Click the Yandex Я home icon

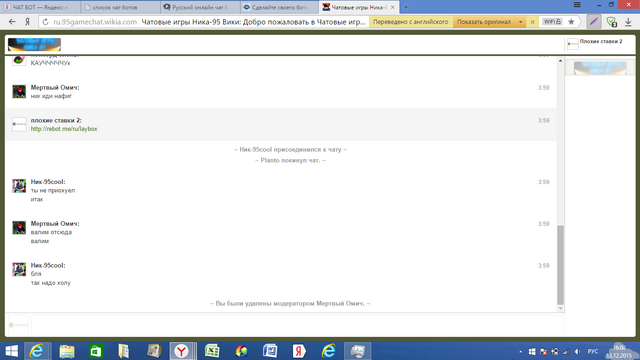click(x=27, y=22)
